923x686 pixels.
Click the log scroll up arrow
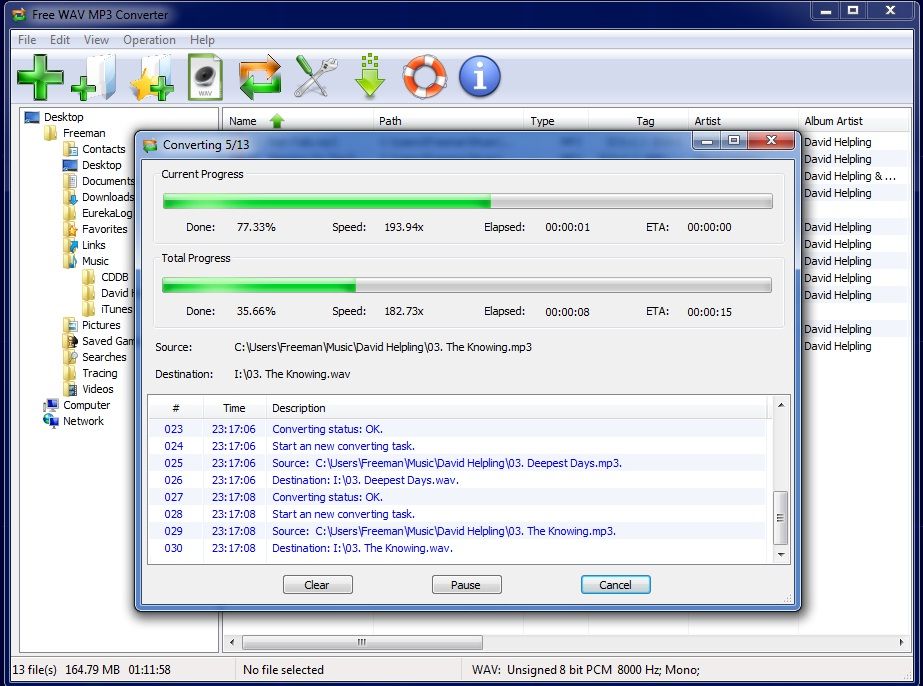tap(781, 405)
